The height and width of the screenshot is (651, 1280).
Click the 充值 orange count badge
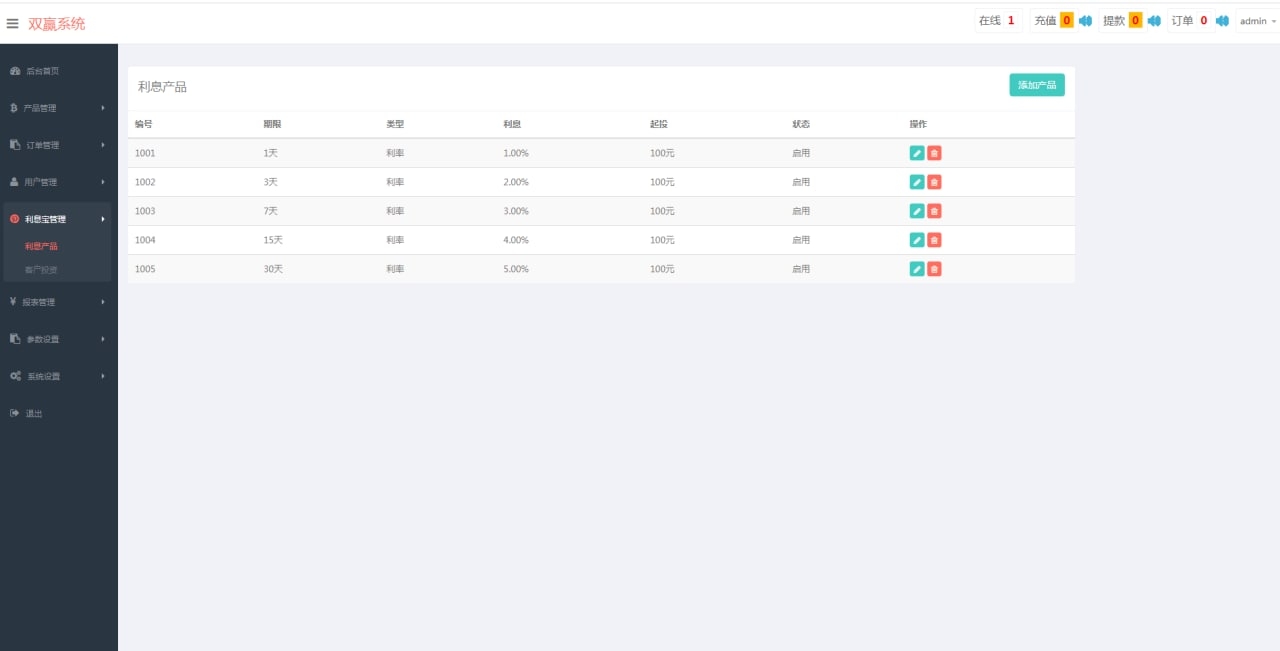1067,21
